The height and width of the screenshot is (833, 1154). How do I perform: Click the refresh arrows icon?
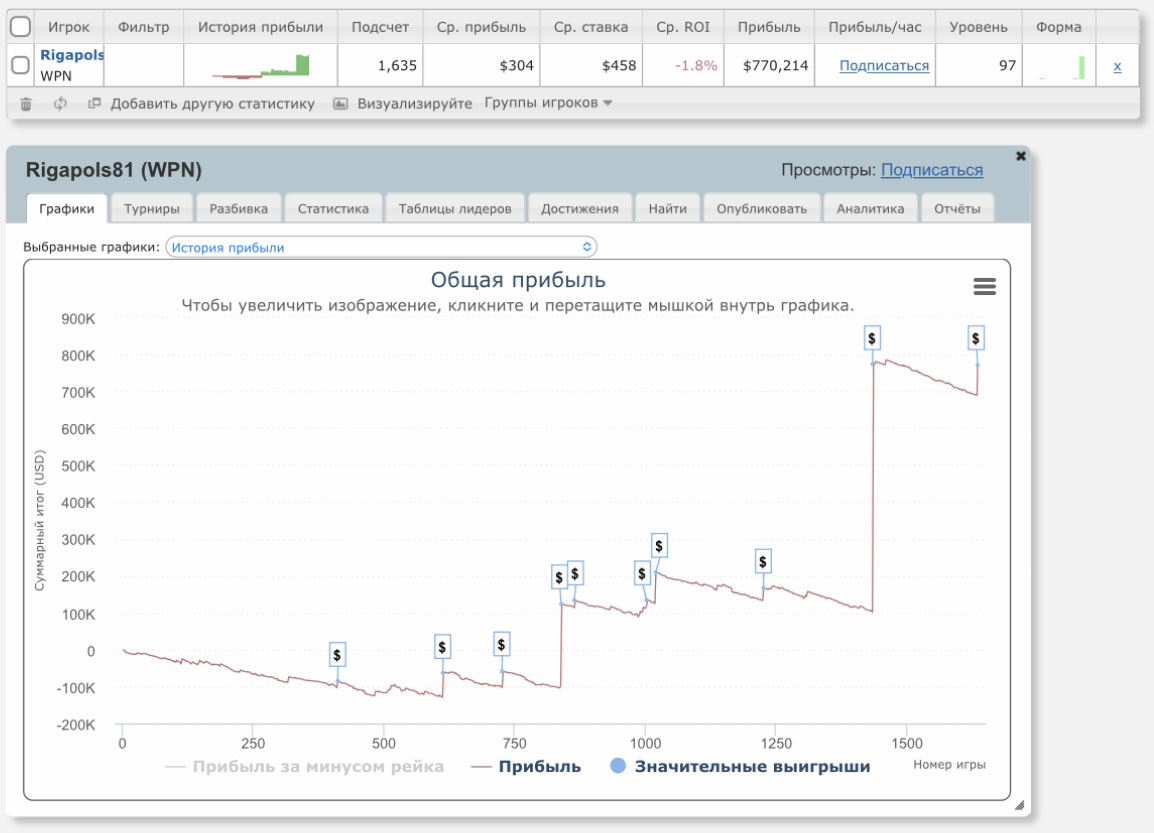tap(60, 103)
